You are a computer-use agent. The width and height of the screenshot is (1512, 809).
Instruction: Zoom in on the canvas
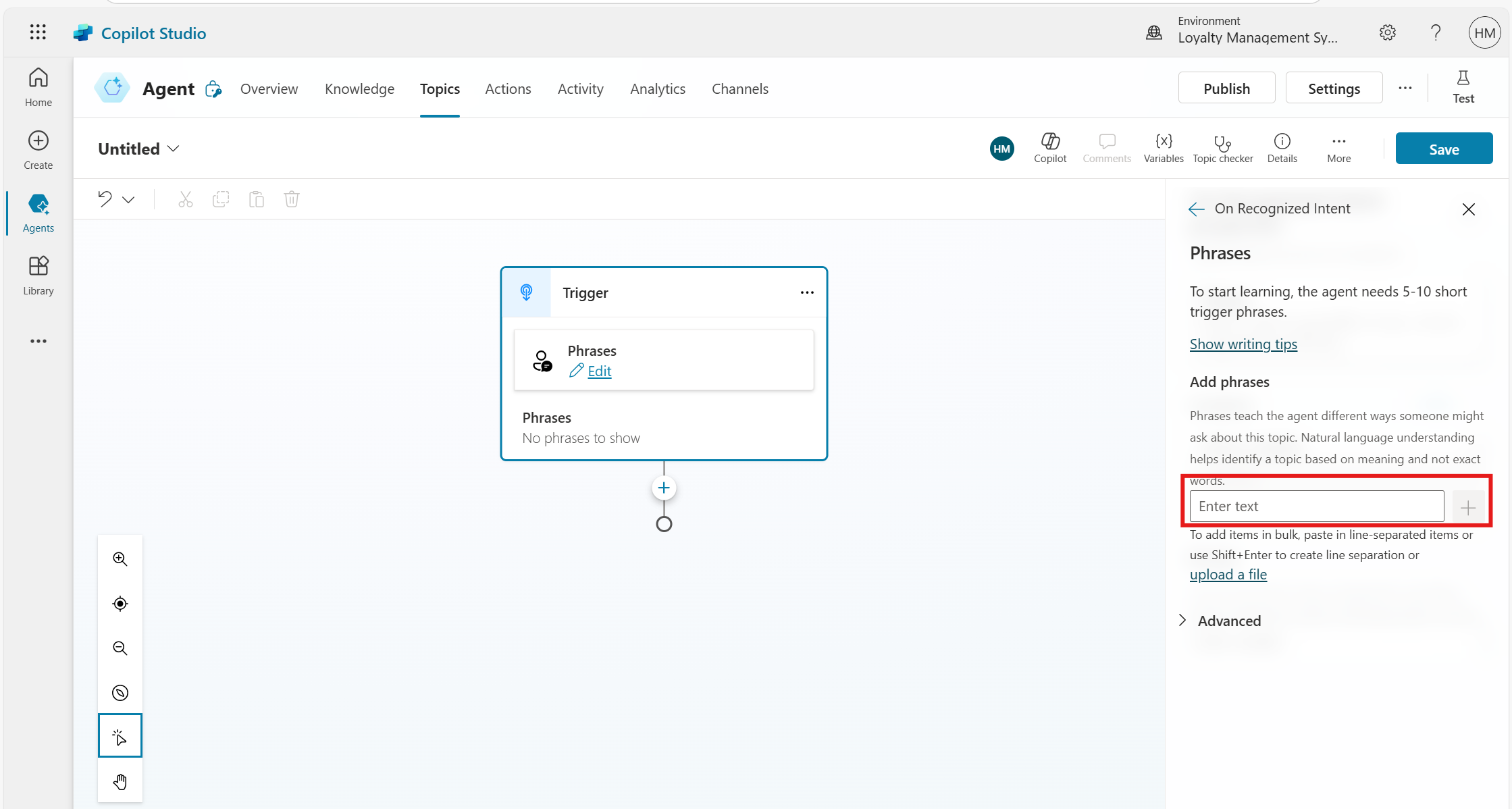pos(120,559)
